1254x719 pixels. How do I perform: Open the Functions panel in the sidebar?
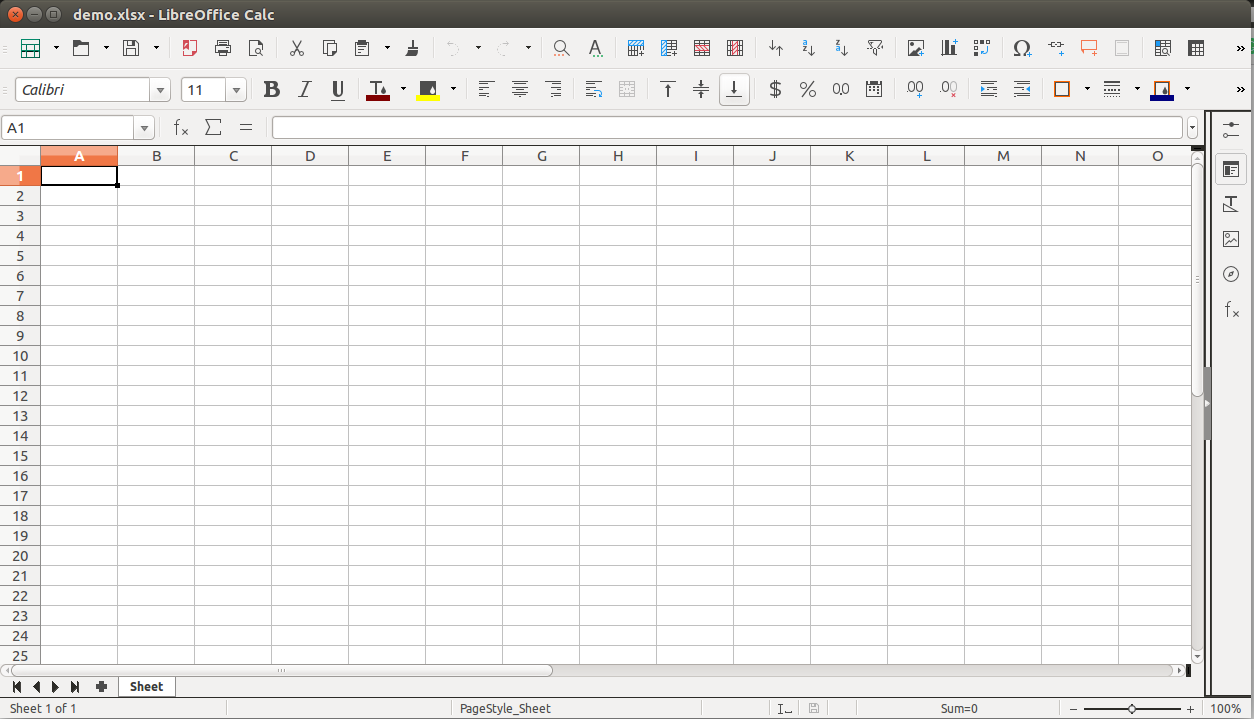pos(1230,310)
